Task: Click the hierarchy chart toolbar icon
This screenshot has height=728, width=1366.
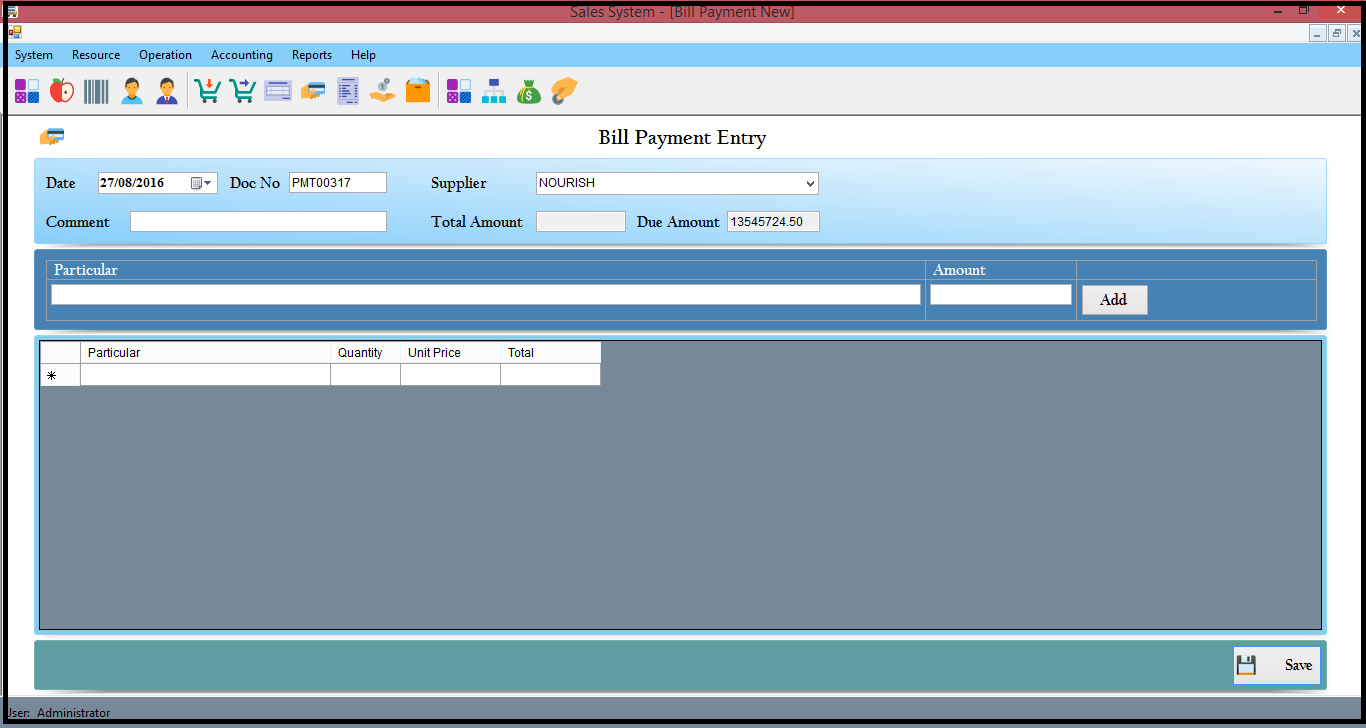Action: point(494,92)
